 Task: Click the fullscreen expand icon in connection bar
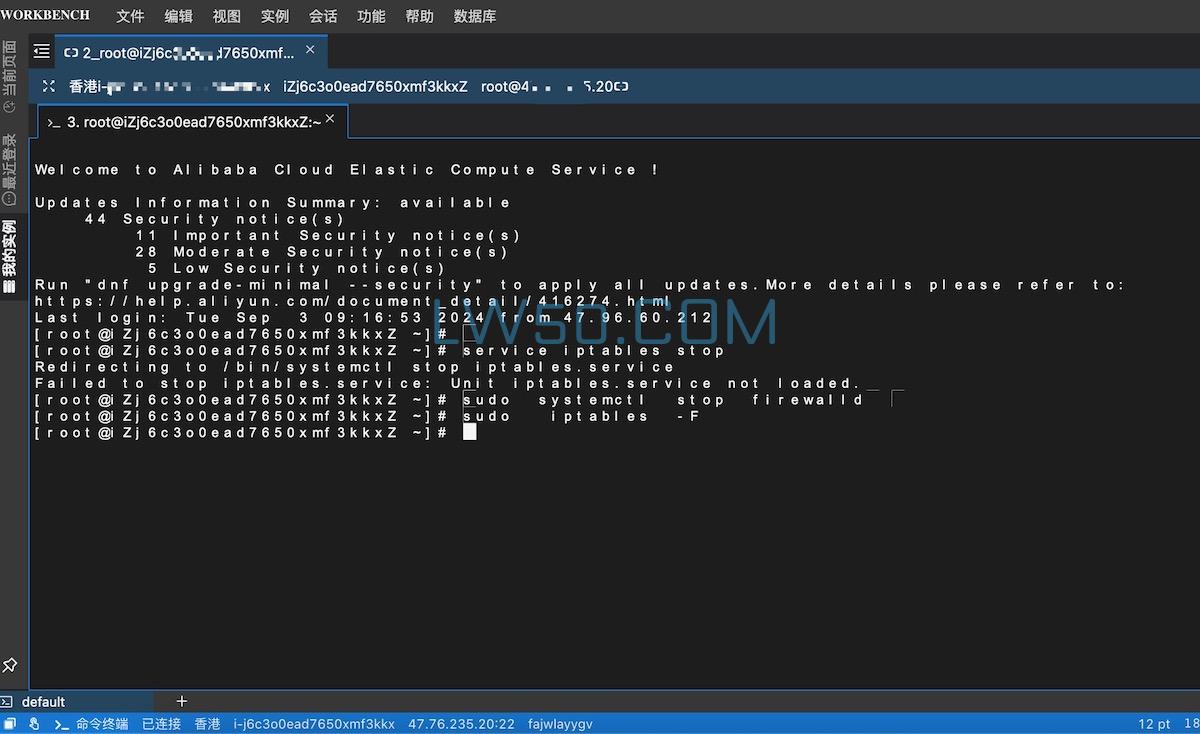tap(49, 87)
